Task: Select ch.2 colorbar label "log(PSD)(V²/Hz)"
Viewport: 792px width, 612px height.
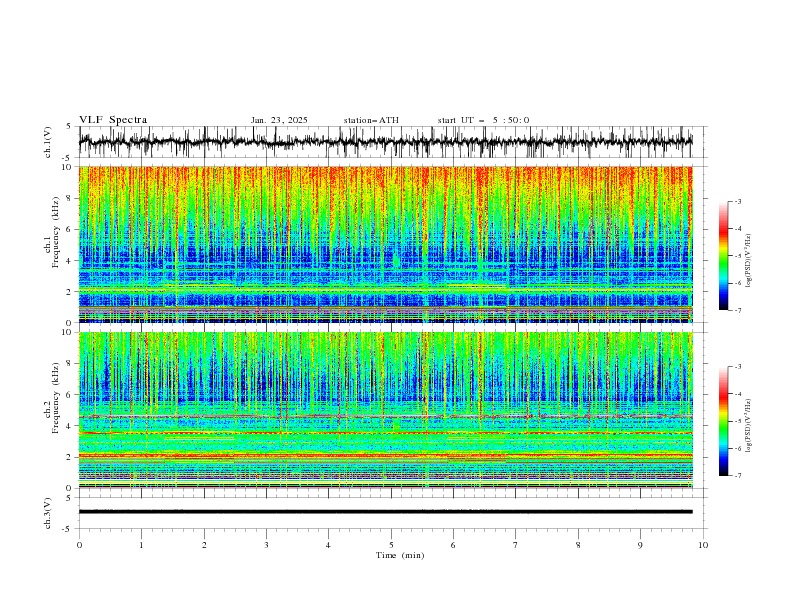Action: 748,426
